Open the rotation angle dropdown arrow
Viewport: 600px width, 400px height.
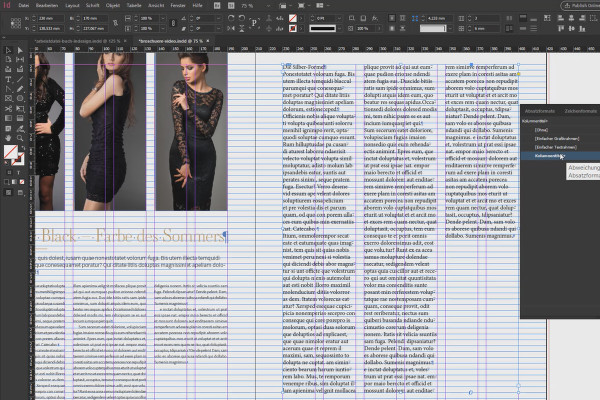218,18
